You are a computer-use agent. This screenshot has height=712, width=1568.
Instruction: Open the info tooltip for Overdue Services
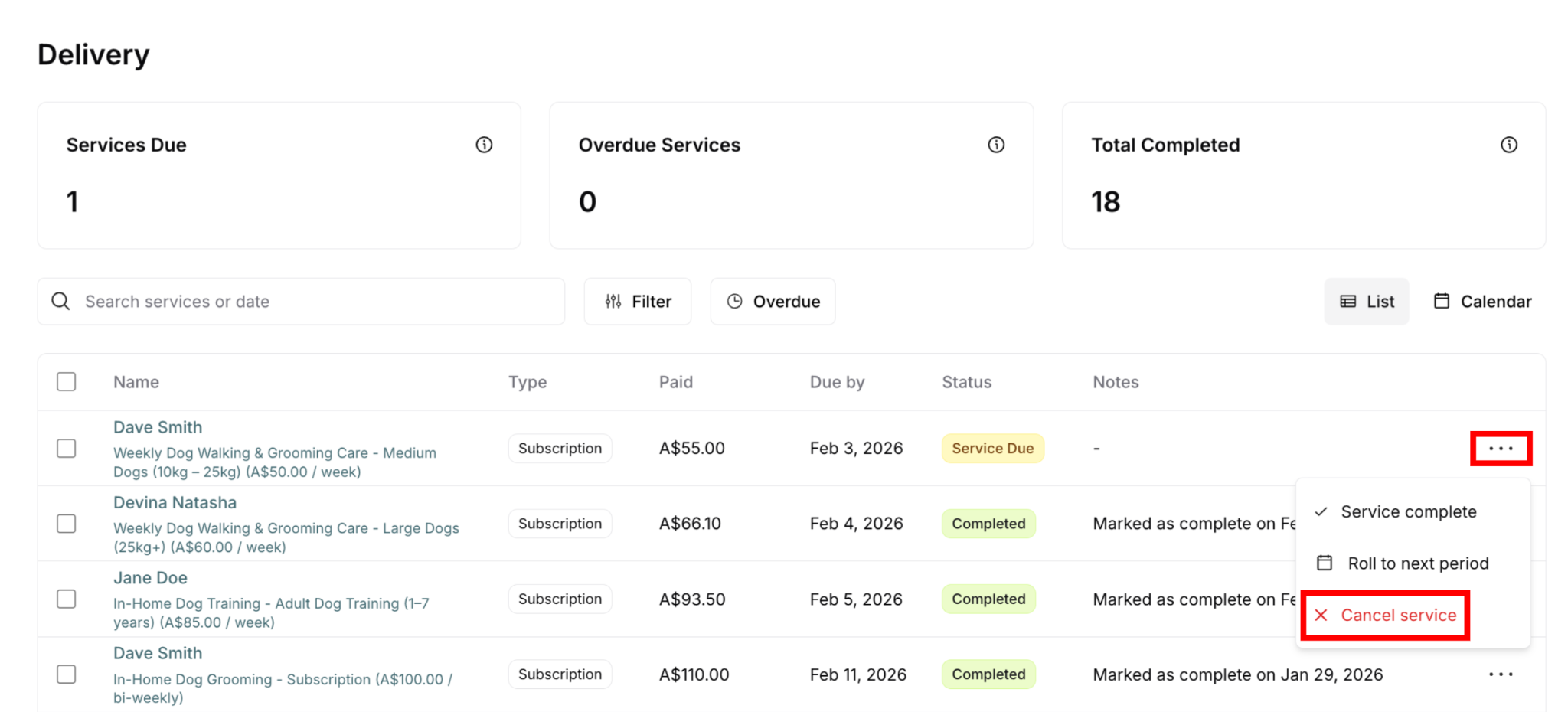996,145
